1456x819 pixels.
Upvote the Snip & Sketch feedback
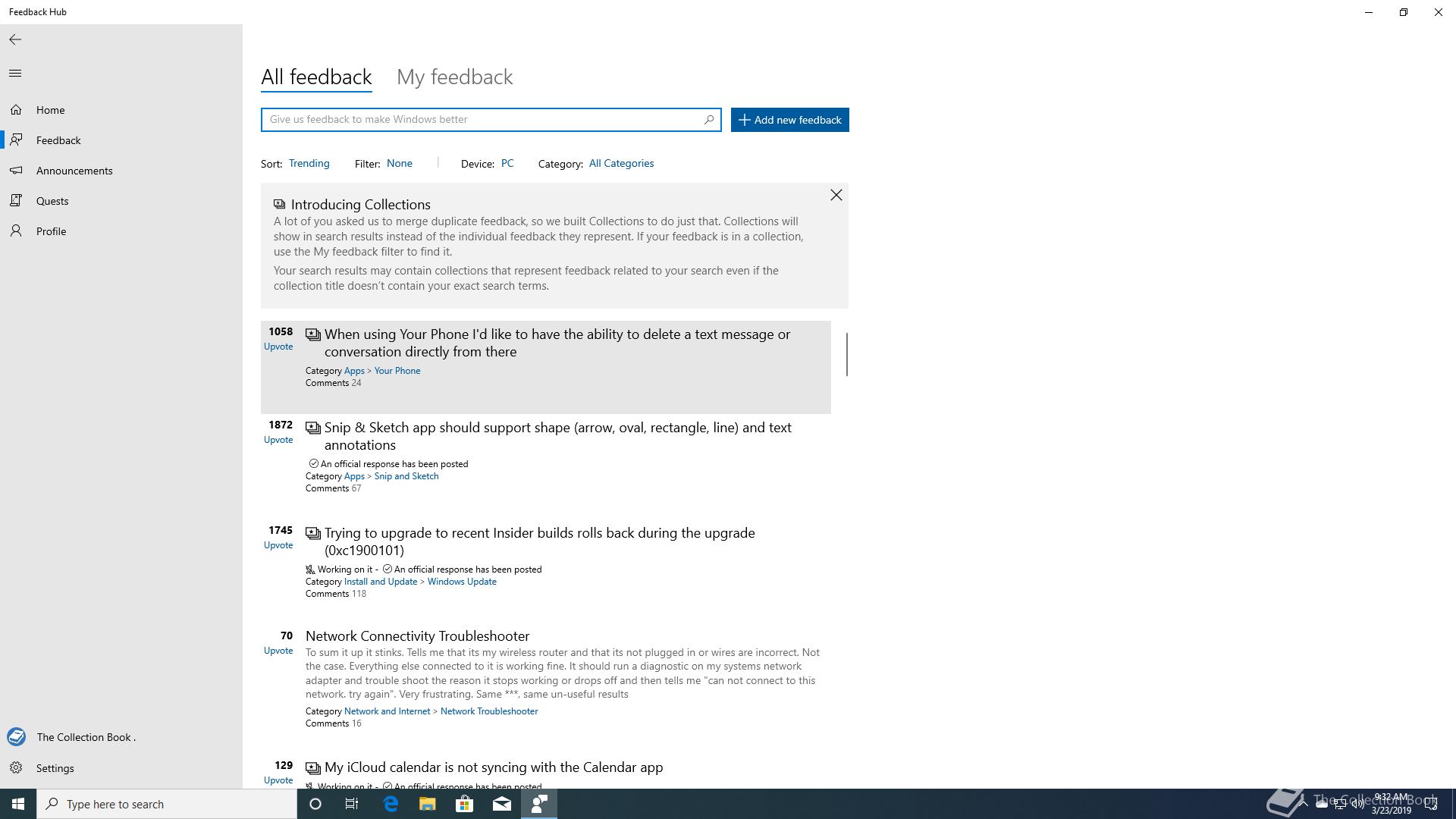pos(278,440)
